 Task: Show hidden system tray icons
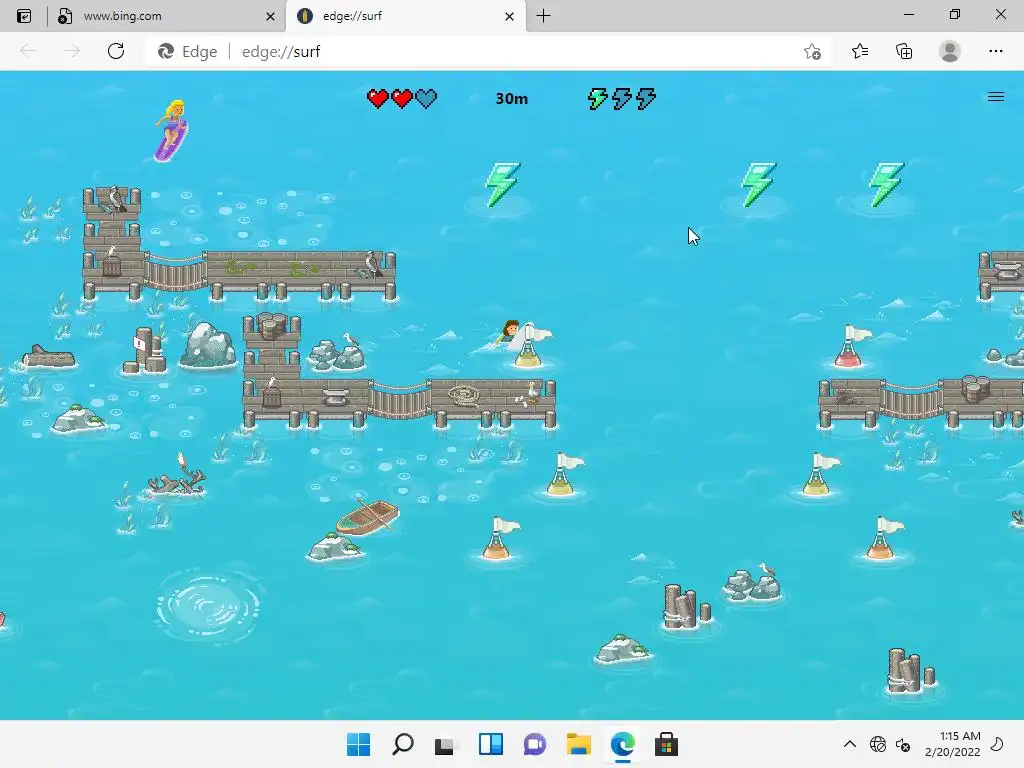(x=850, y=744)
